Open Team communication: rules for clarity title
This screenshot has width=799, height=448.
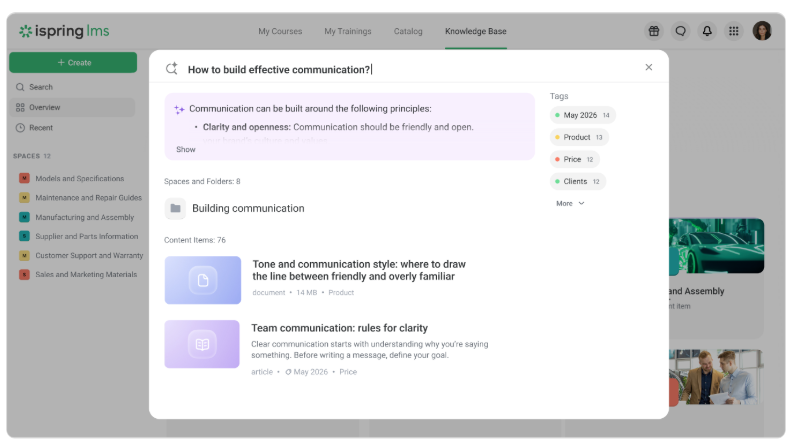click(339, 328)
